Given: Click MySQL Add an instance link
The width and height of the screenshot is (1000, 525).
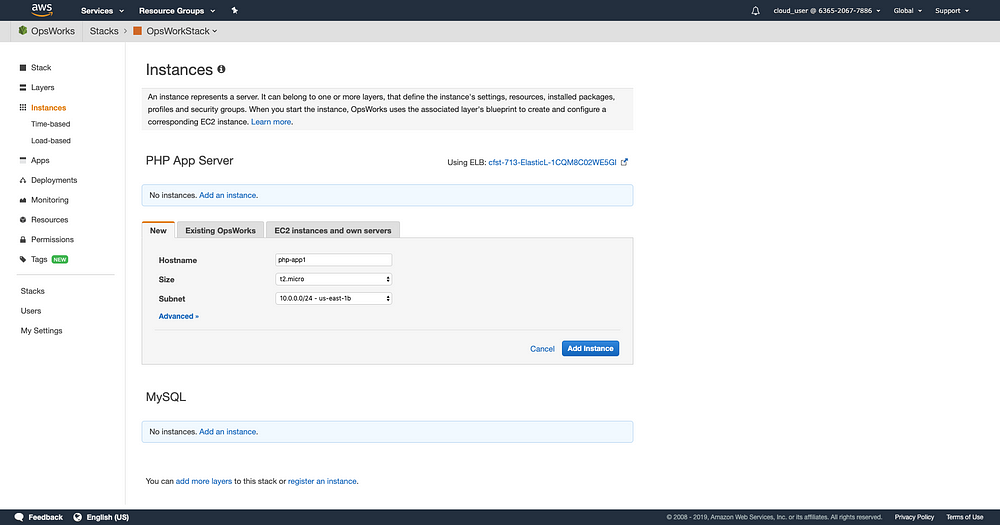Looking at the screenshot, I should (x=228, y=432).
